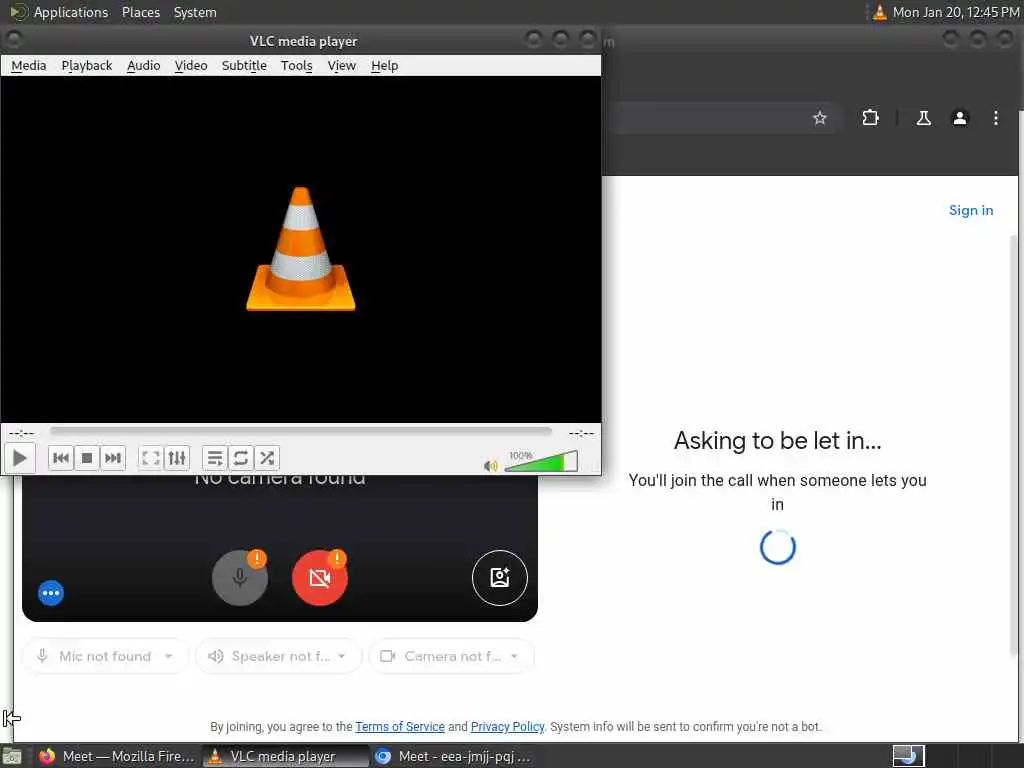
Task: Click the VLC tray icon in top panel
Action: point(879,12)
